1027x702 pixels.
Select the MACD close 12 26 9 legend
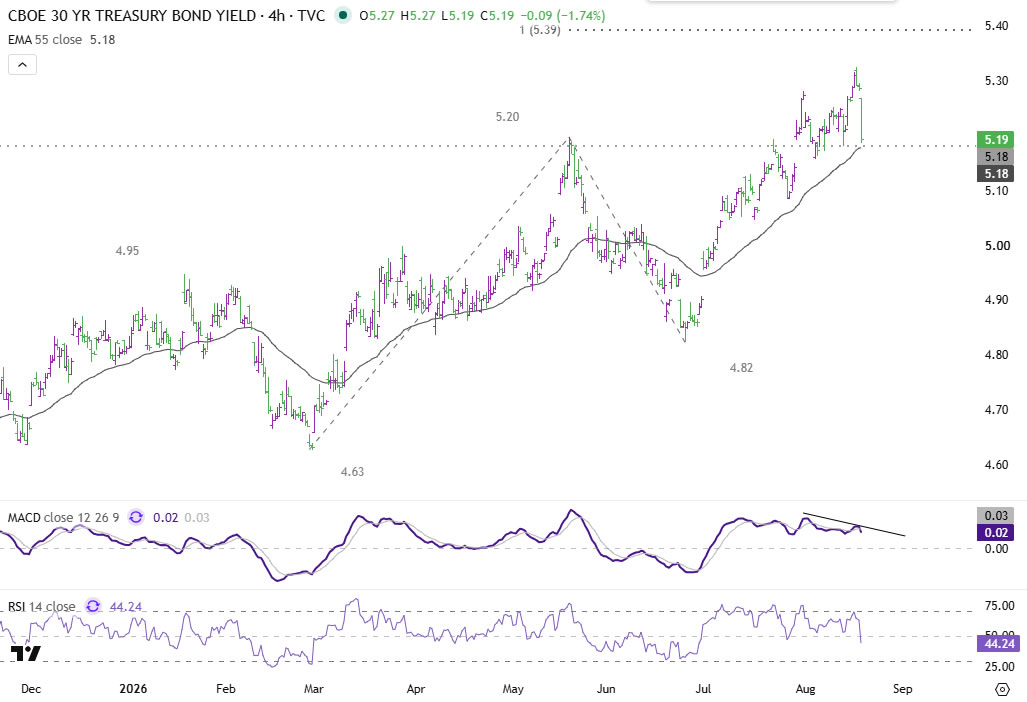point(64,517)
